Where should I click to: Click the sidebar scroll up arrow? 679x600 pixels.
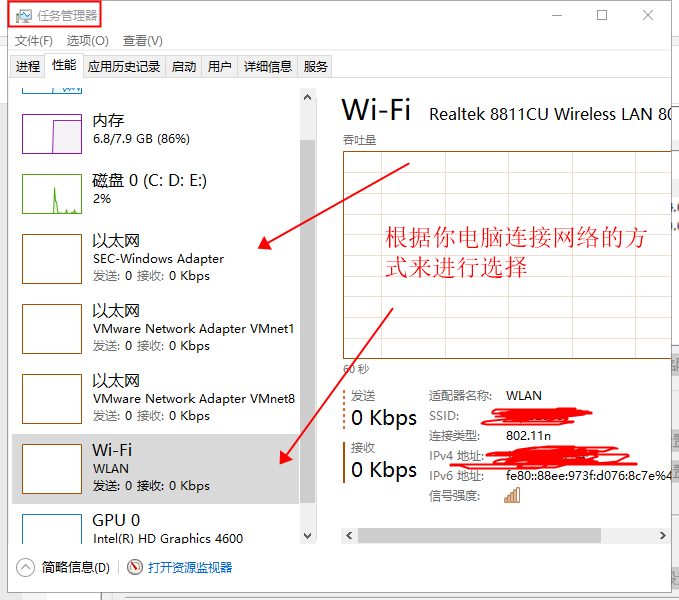[x=307, y=97]
